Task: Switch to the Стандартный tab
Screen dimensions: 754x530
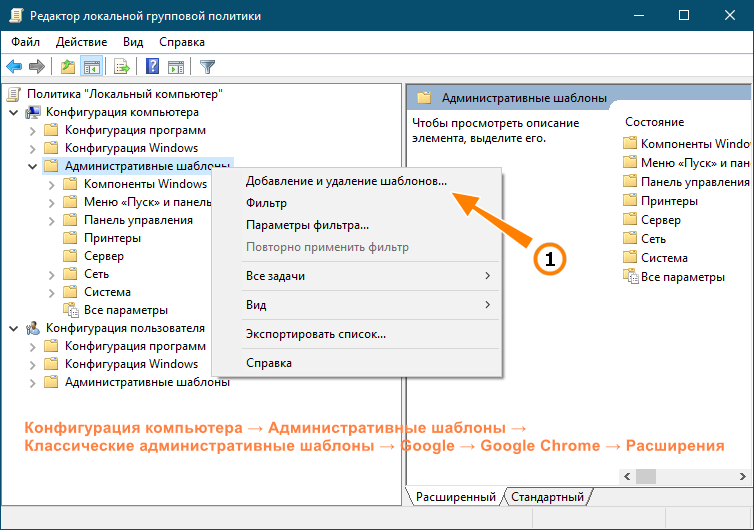Action: pyautogui.click(x=547, y=497)
